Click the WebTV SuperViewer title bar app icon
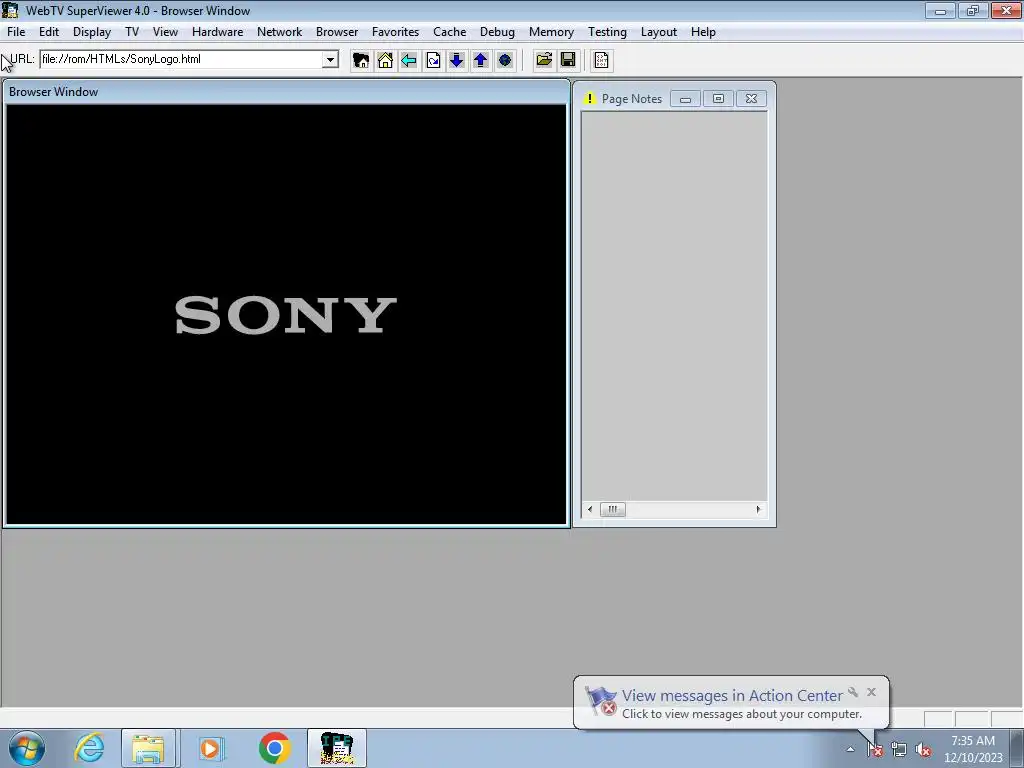The height and width of the screenshot is (768, 1024). (10, 10)
